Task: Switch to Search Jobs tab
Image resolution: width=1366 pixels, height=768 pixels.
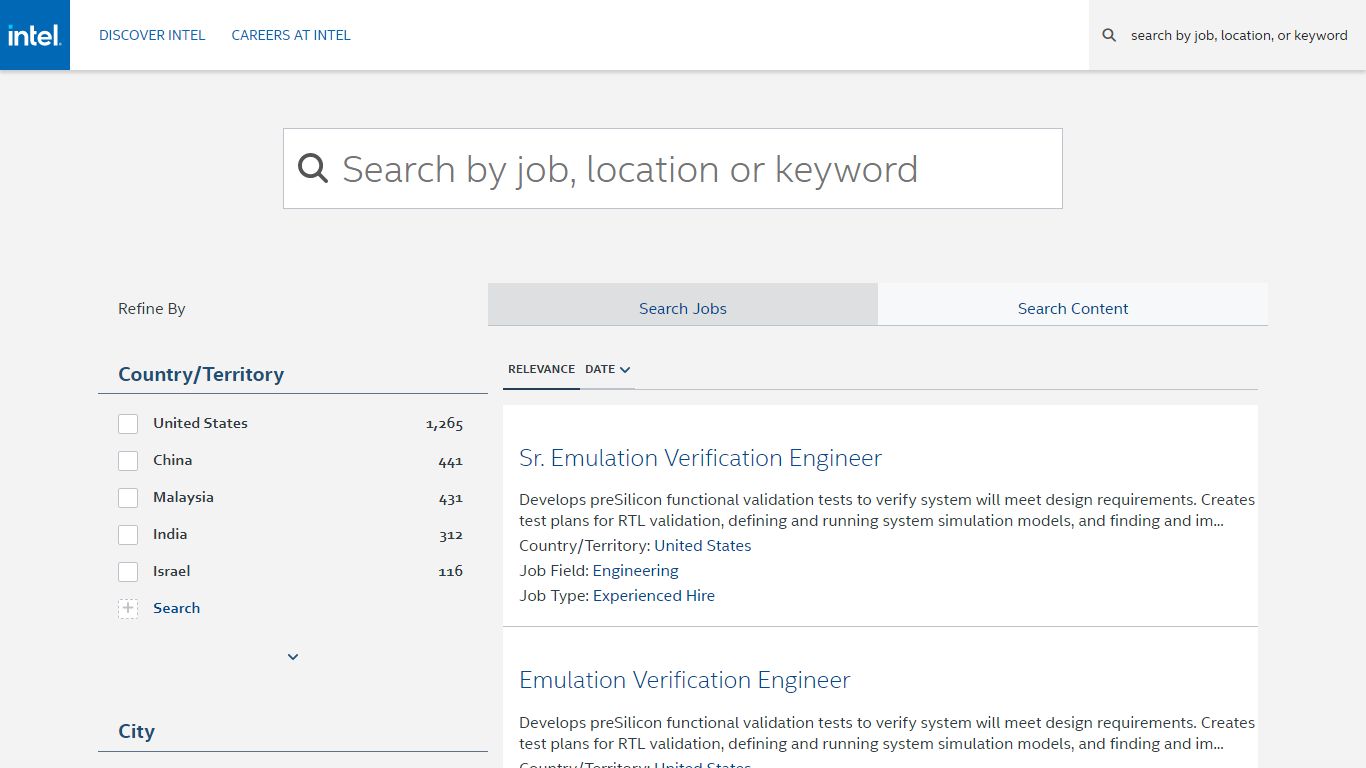Action: pos(683,304)
